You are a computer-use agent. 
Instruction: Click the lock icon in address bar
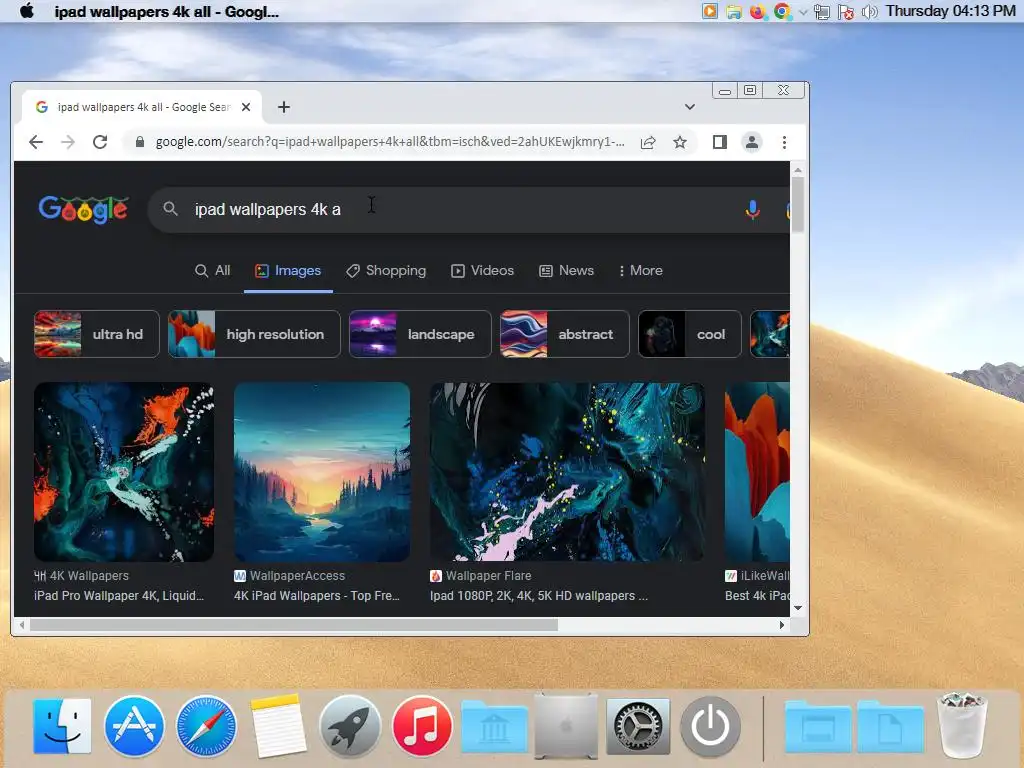139,142
